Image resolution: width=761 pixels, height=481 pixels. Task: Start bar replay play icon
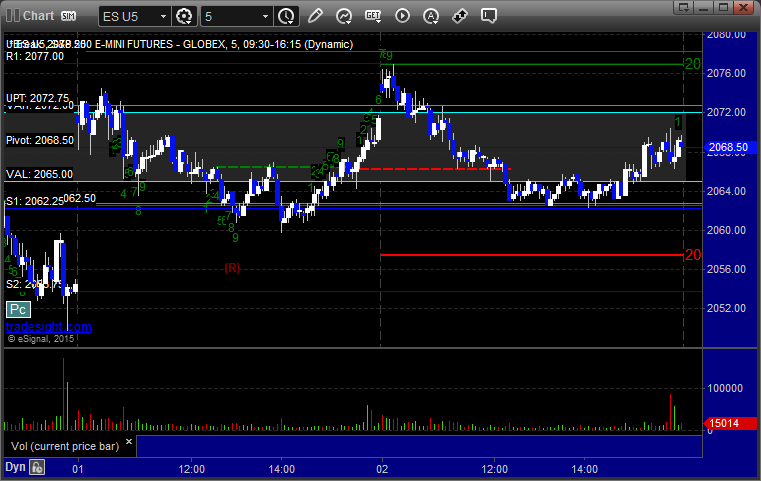(402, 16)
